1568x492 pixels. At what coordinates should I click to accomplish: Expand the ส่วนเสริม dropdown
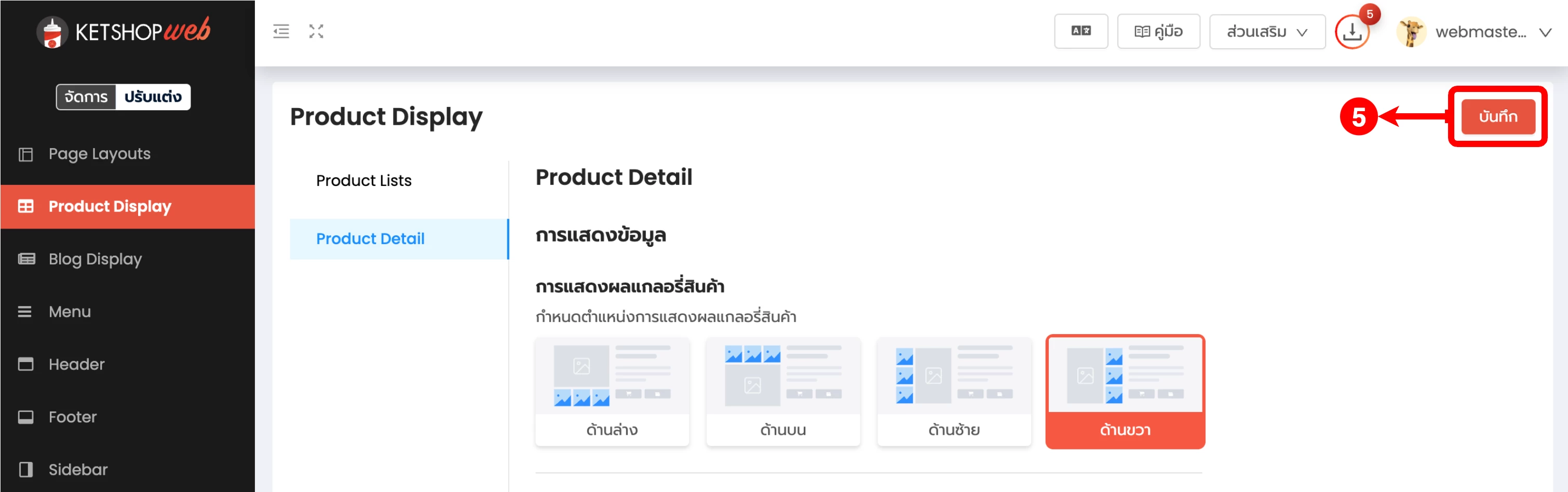[1266, 32]
